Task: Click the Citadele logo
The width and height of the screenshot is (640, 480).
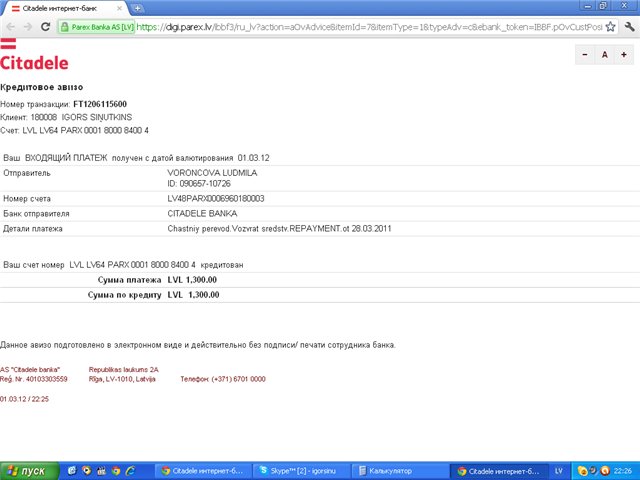Action: pyautogui.click(x=34, y=56)
